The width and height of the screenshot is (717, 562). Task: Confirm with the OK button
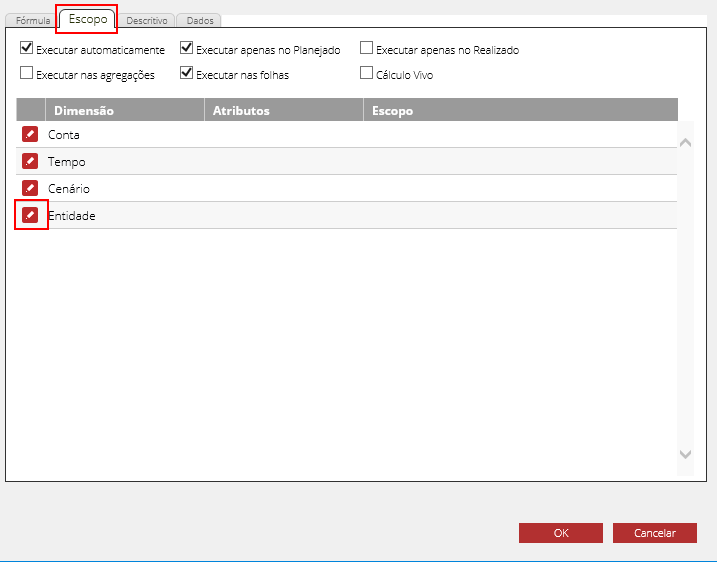(x=561, y=533)
